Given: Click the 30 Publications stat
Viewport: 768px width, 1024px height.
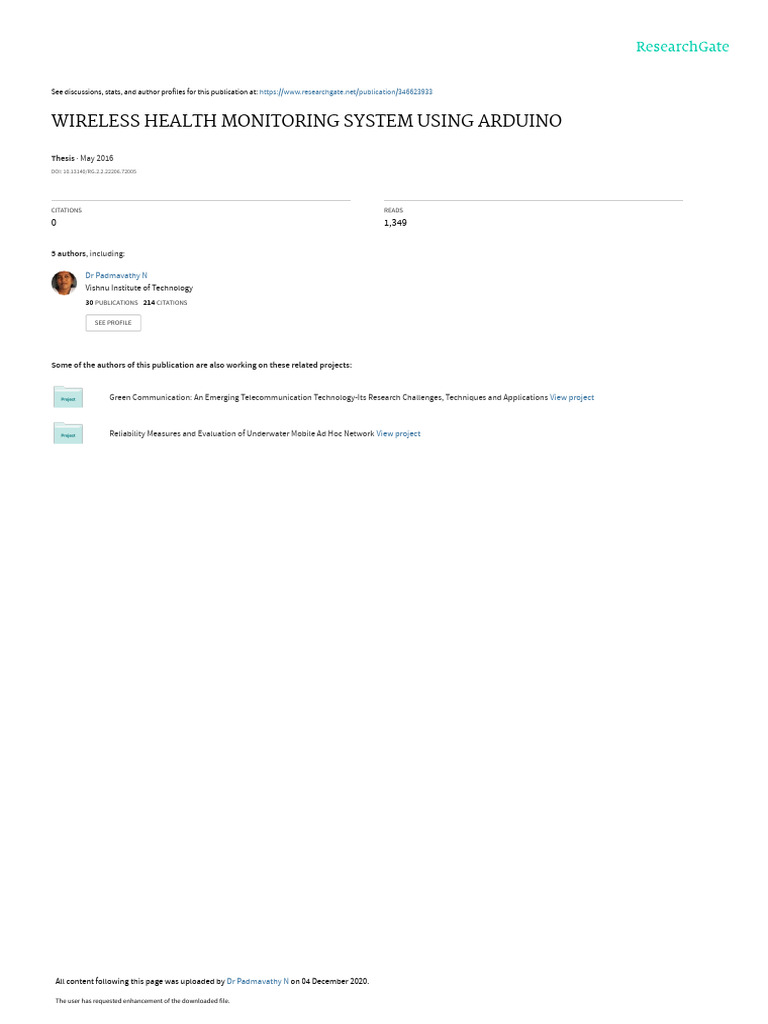Looking at the screenshot, I should 112,303.
